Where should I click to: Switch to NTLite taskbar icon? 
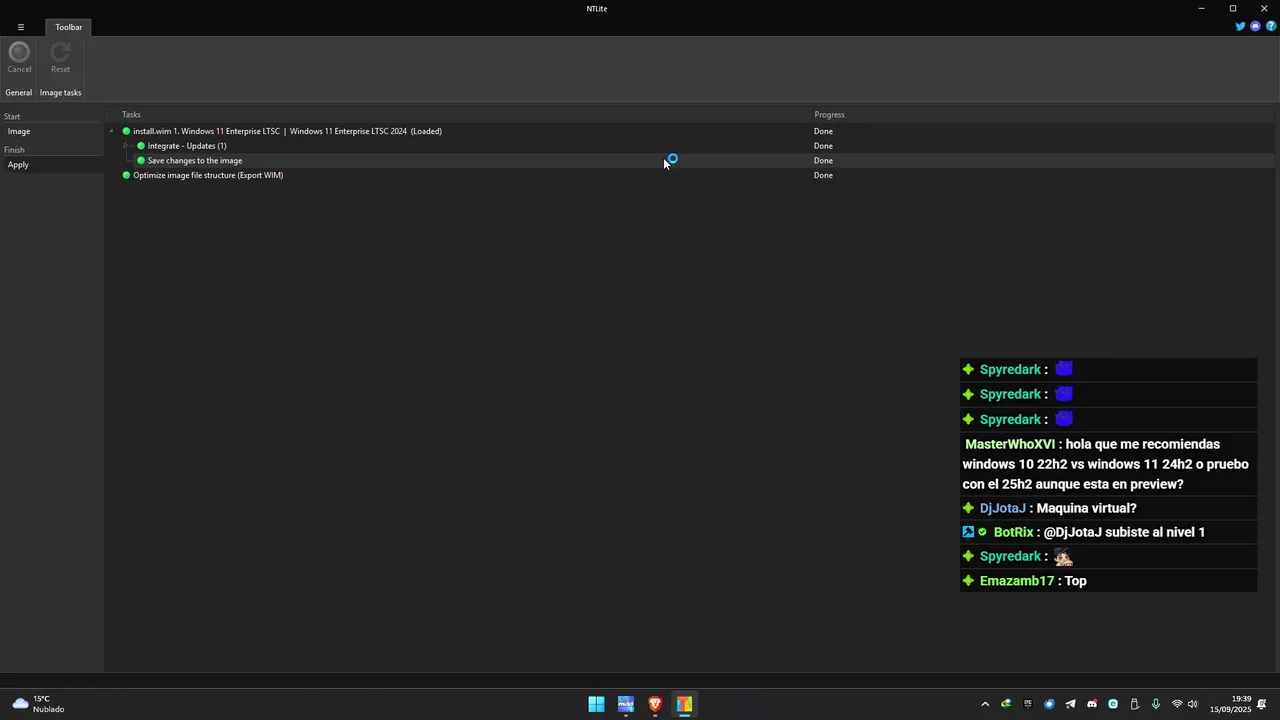pyautogui.click(x=684, y=704)
